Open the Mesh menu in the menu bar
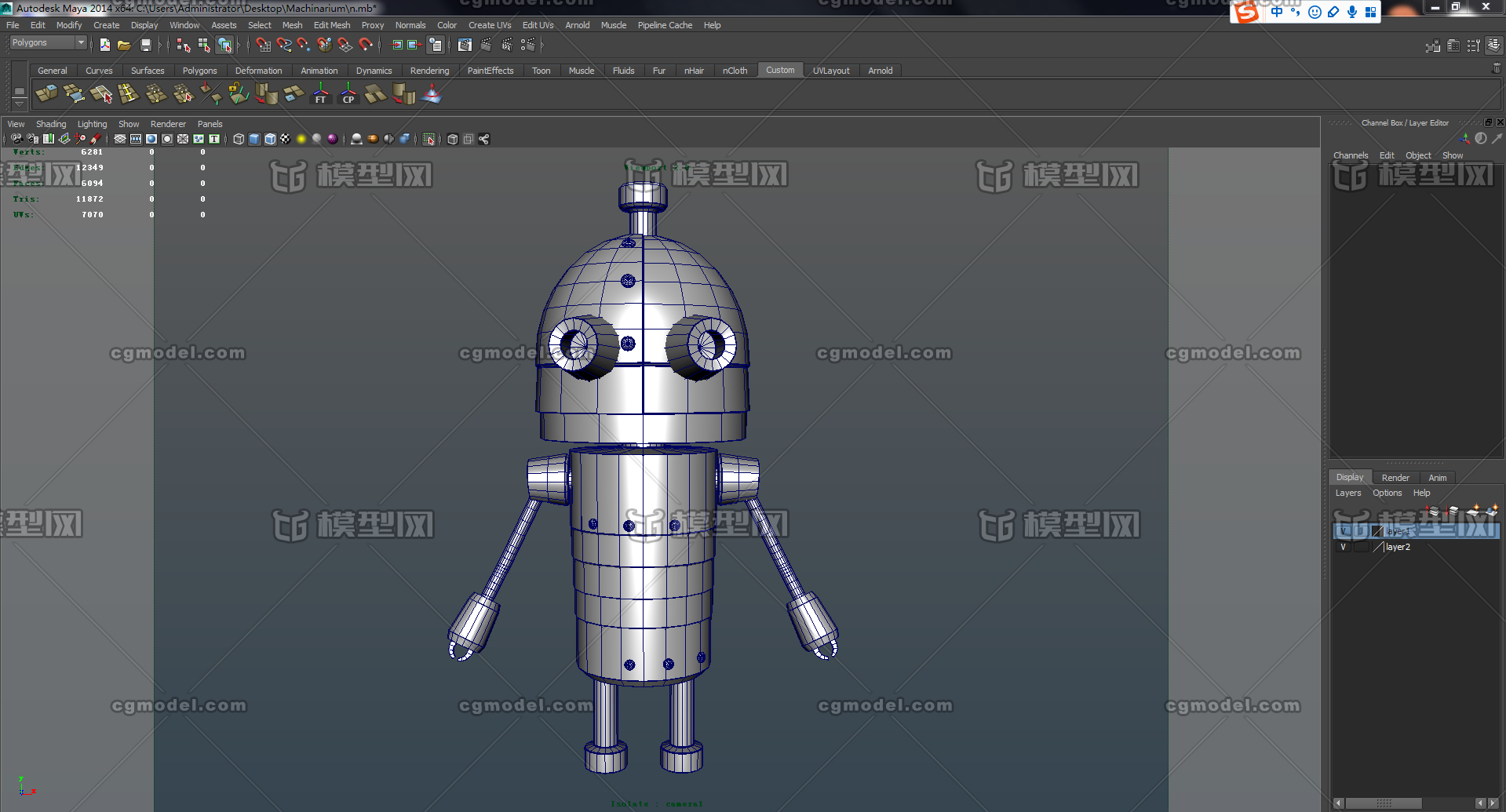This screenshot has height=812, width=1506. (x=292, y=24)
